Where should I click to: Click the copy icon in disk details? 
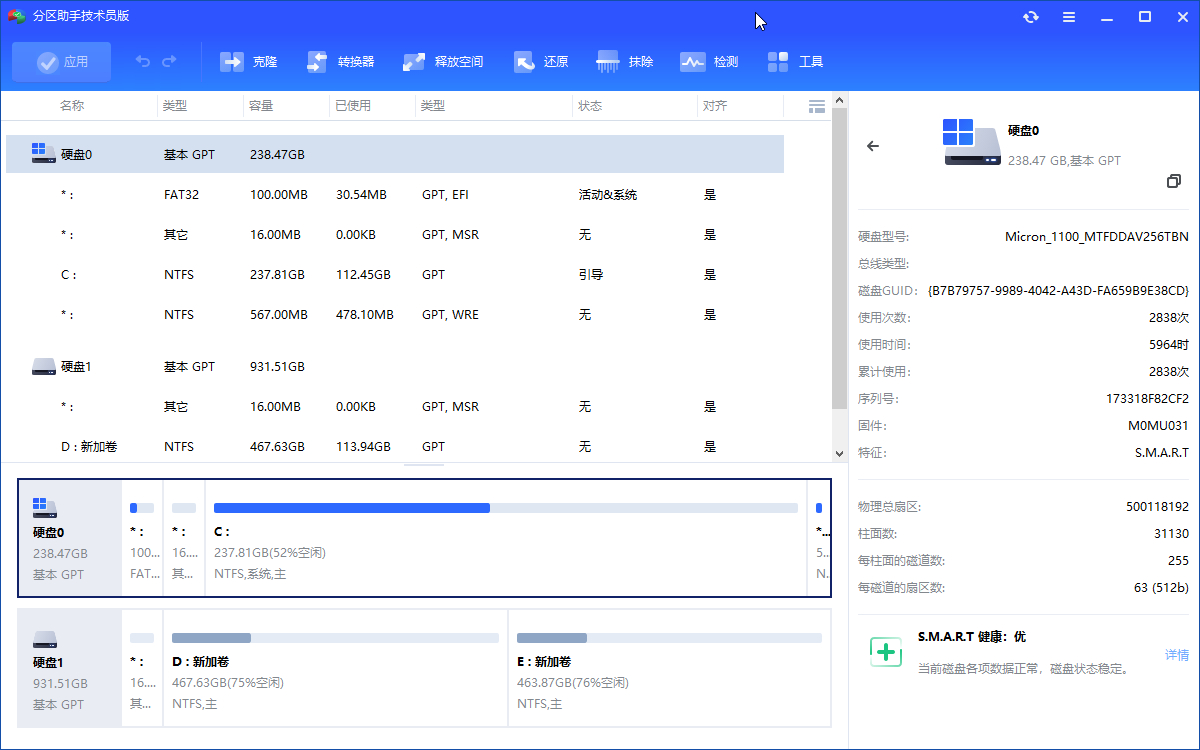(1174, 181)
